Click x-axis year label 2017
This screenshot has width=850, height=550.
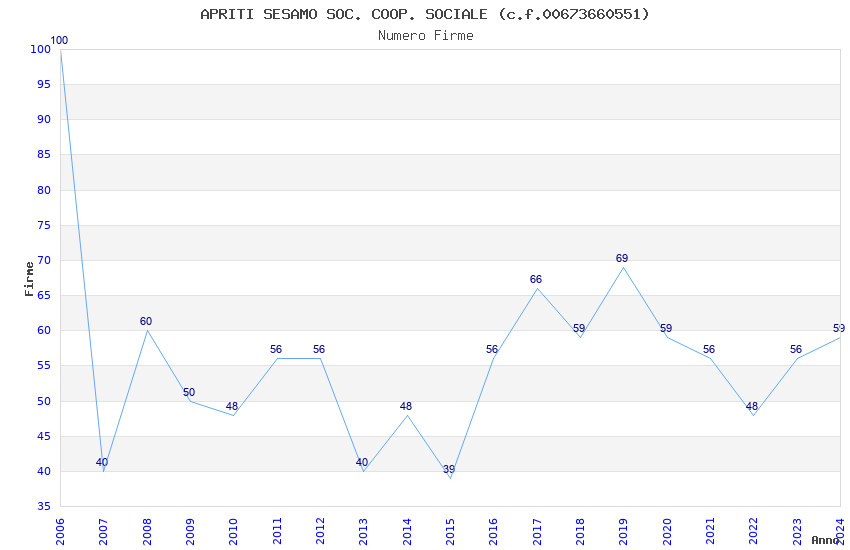[537, 531]
